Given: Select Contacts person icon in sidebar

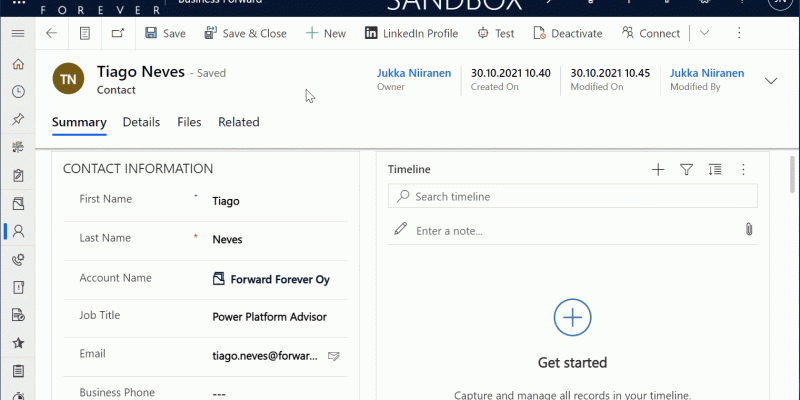Looking at the screenshot, I should [x=18, y=232].
